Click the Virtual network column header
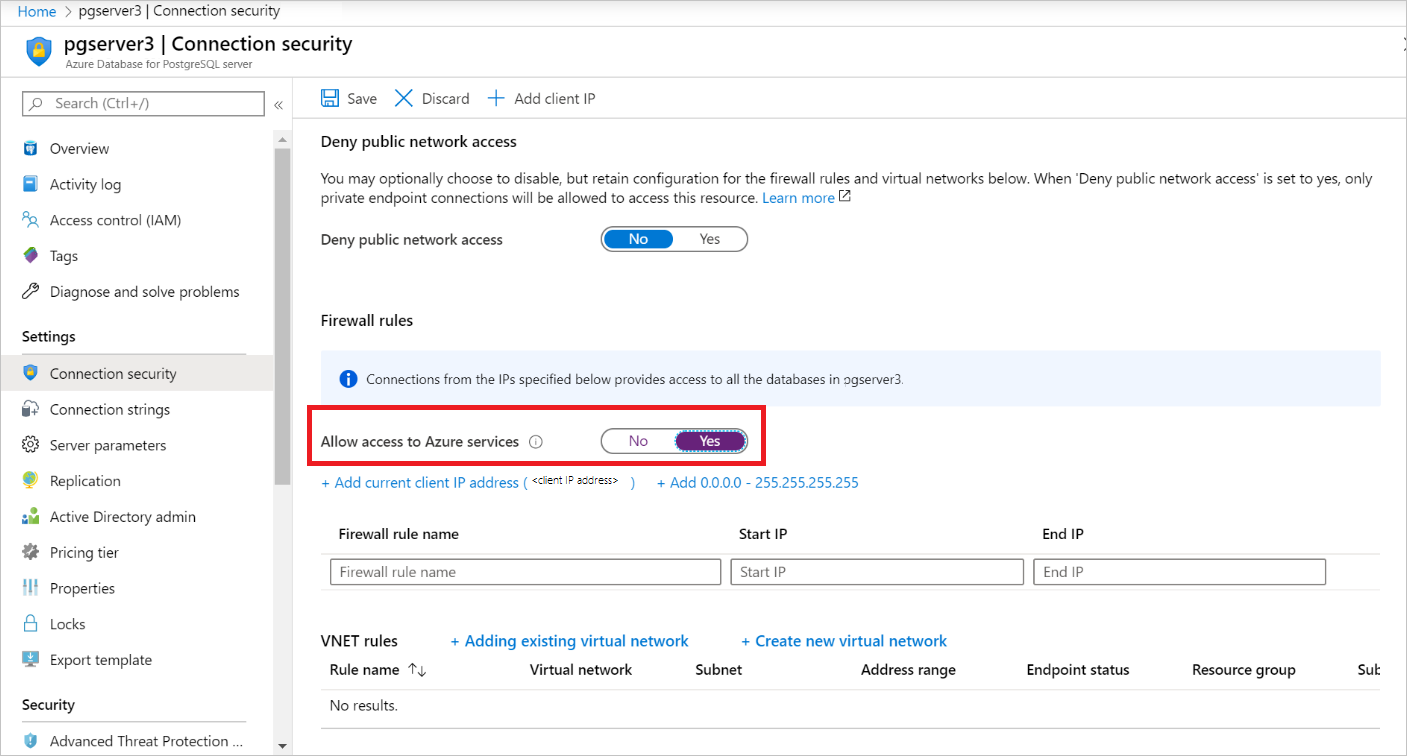Viewport: 1407px width, 756px height. [x=581, y=670]
